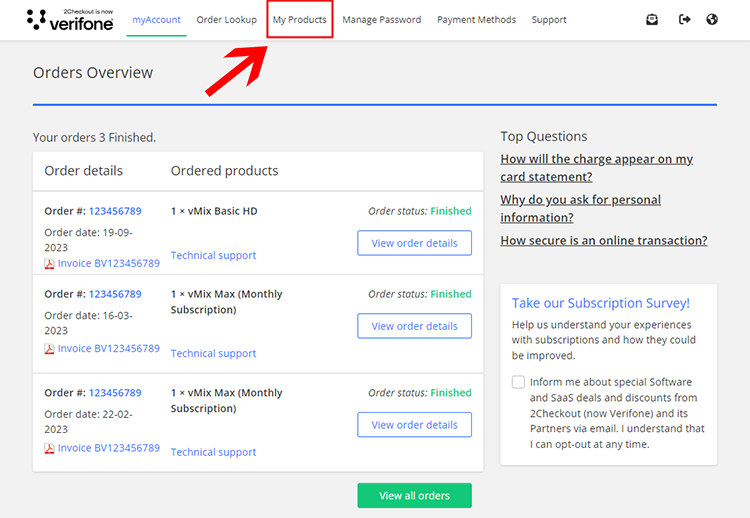
Task: Click Technical support under vMix Basic HD
Action: (213, 256)
